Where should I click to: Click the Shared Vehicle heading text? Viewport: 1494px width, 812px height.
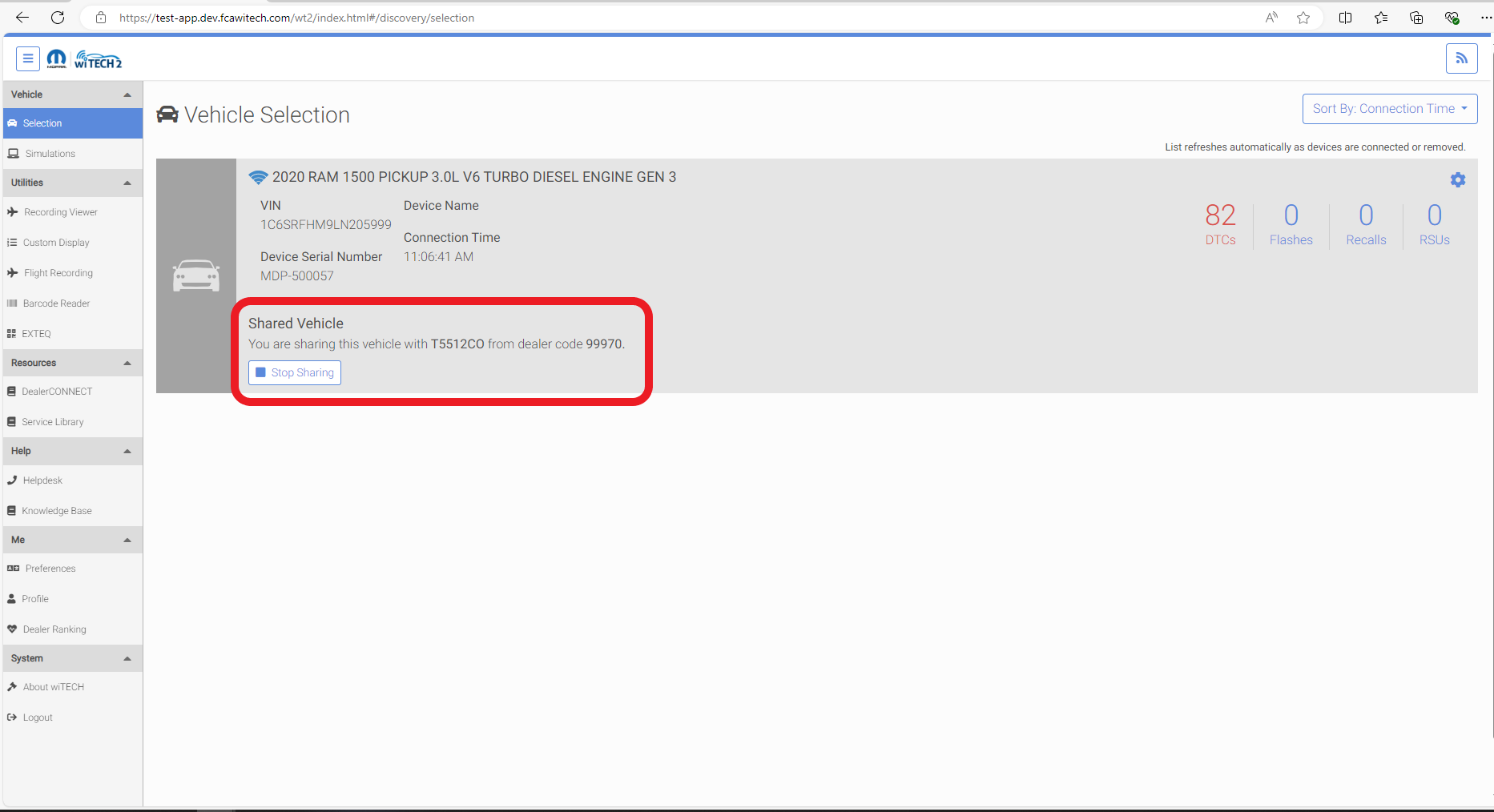click(x=296, y=324)
